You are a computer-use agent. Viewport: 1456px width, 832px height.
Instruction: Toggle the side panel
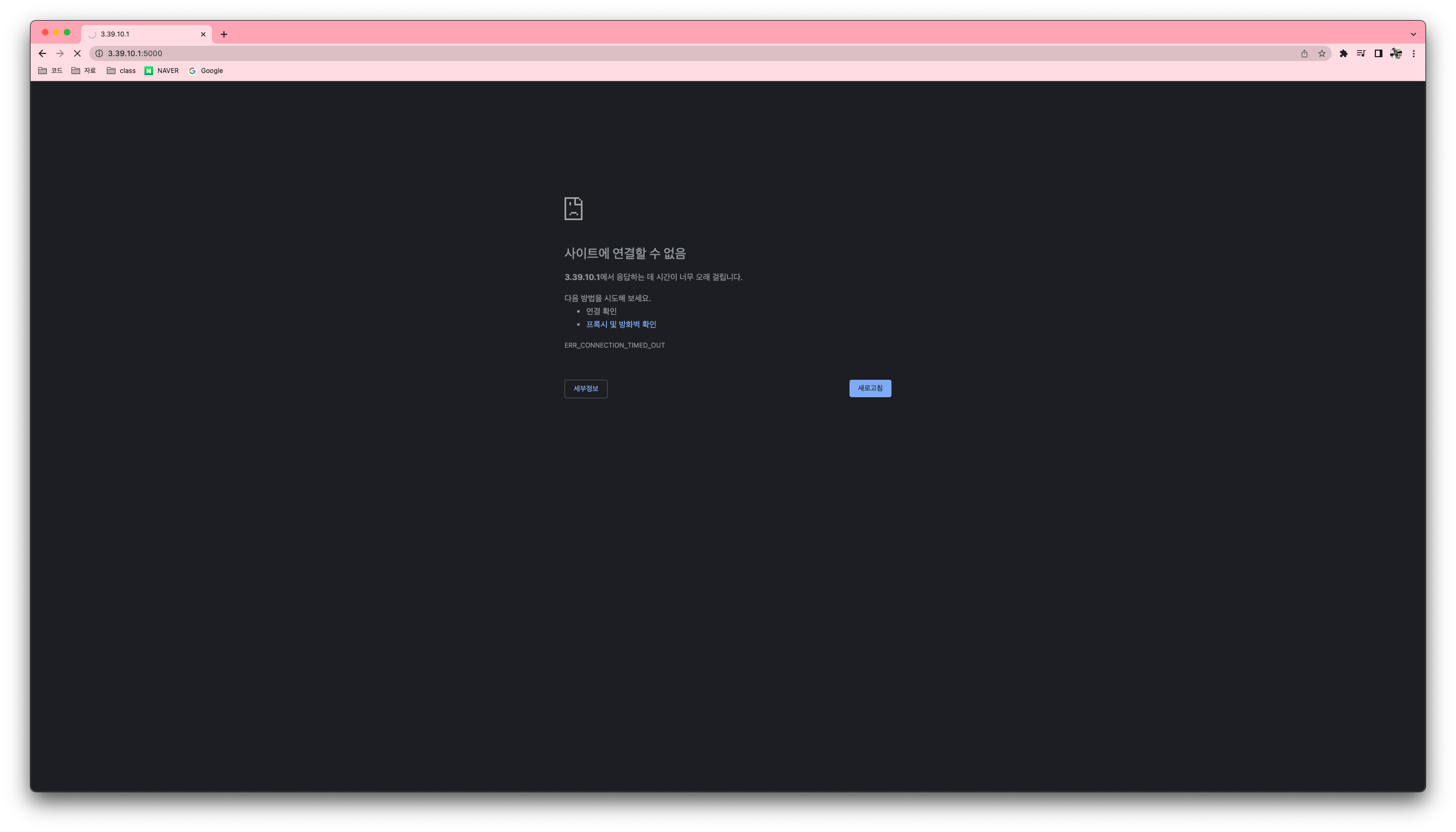pyautogui.click(x=1378, y=53)
